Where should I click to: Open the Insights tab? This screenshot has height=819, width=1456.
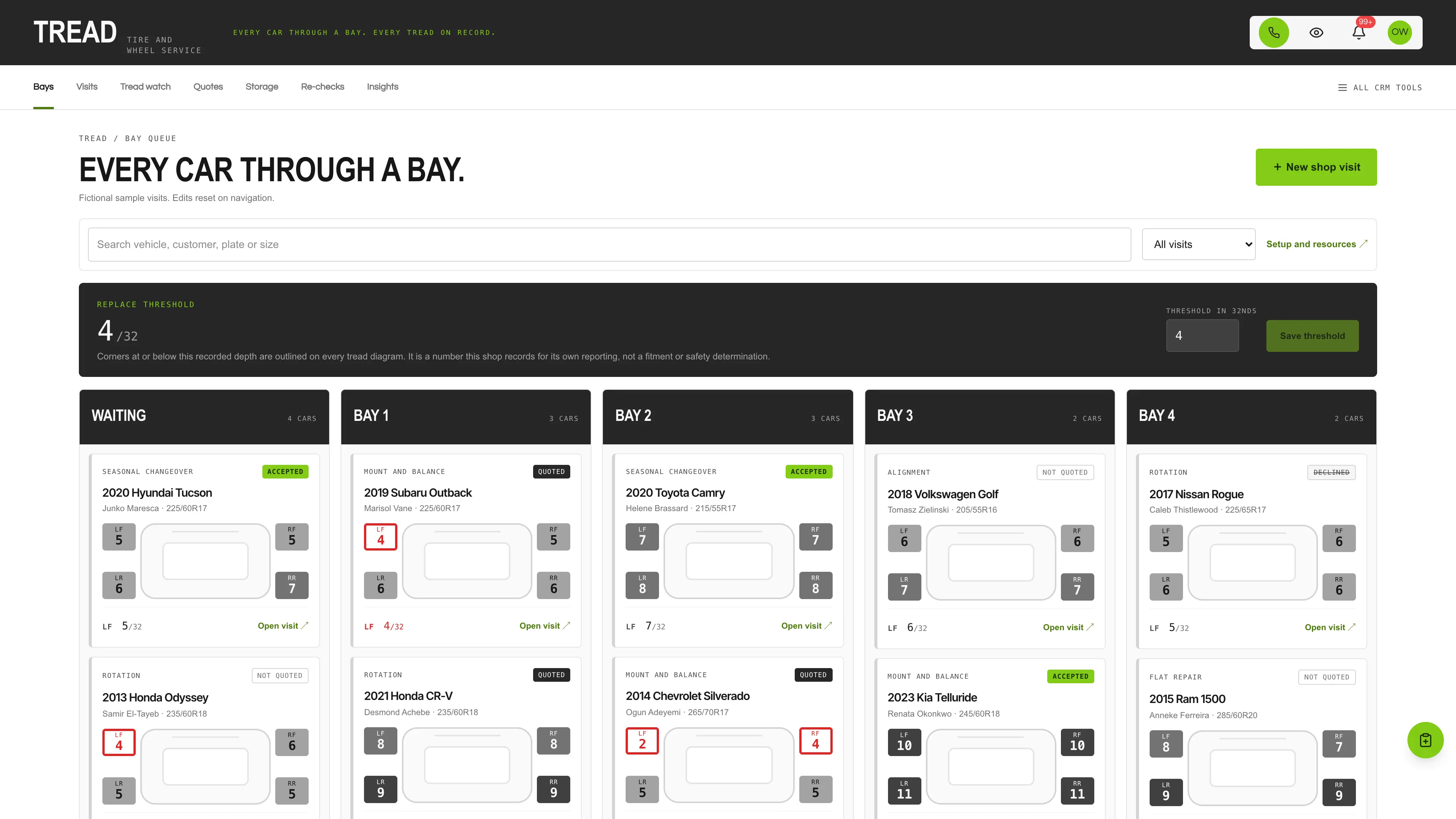coord(383,86)
